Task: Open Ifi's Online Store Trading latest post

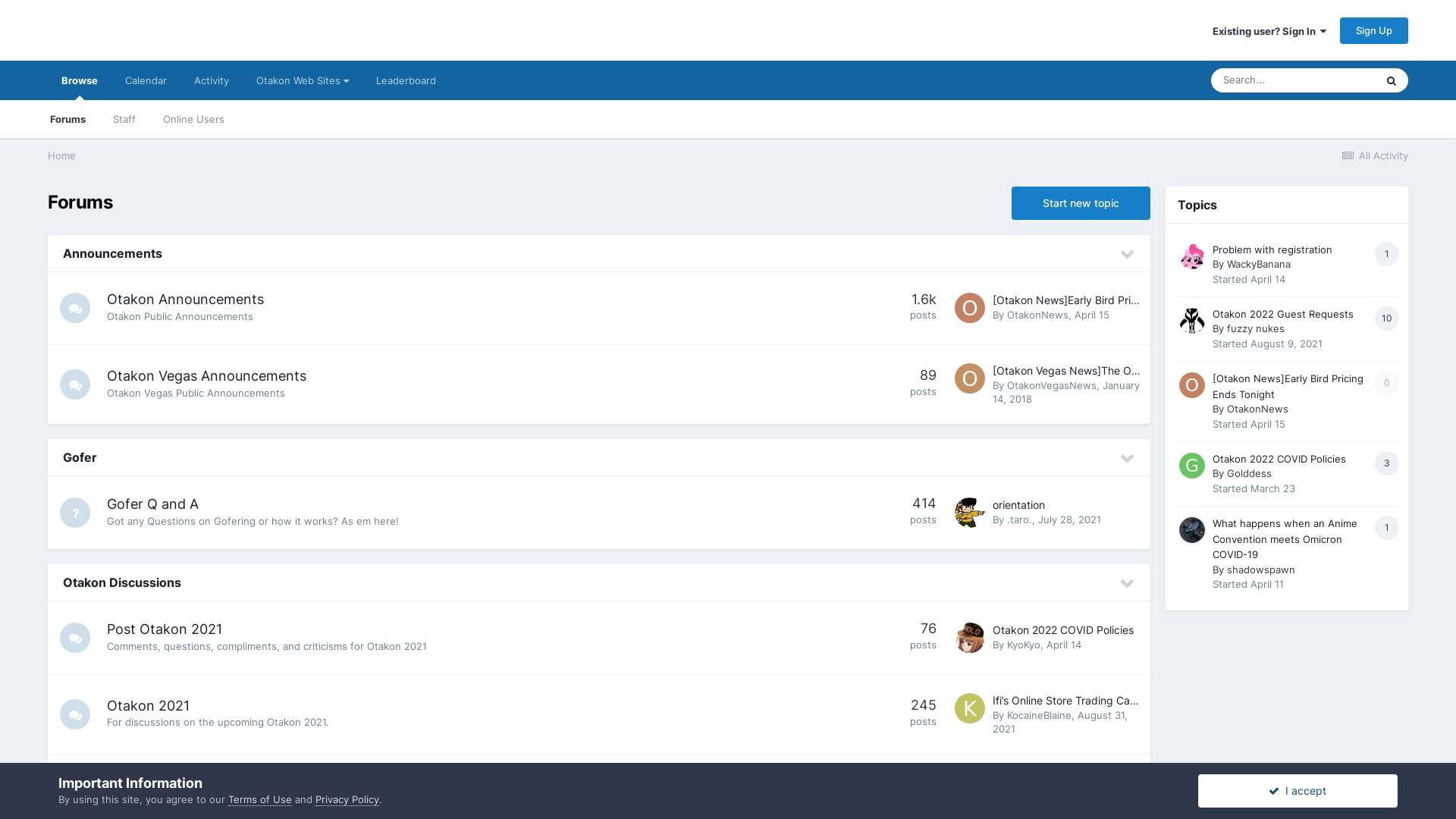Action: click(1065, 701)
